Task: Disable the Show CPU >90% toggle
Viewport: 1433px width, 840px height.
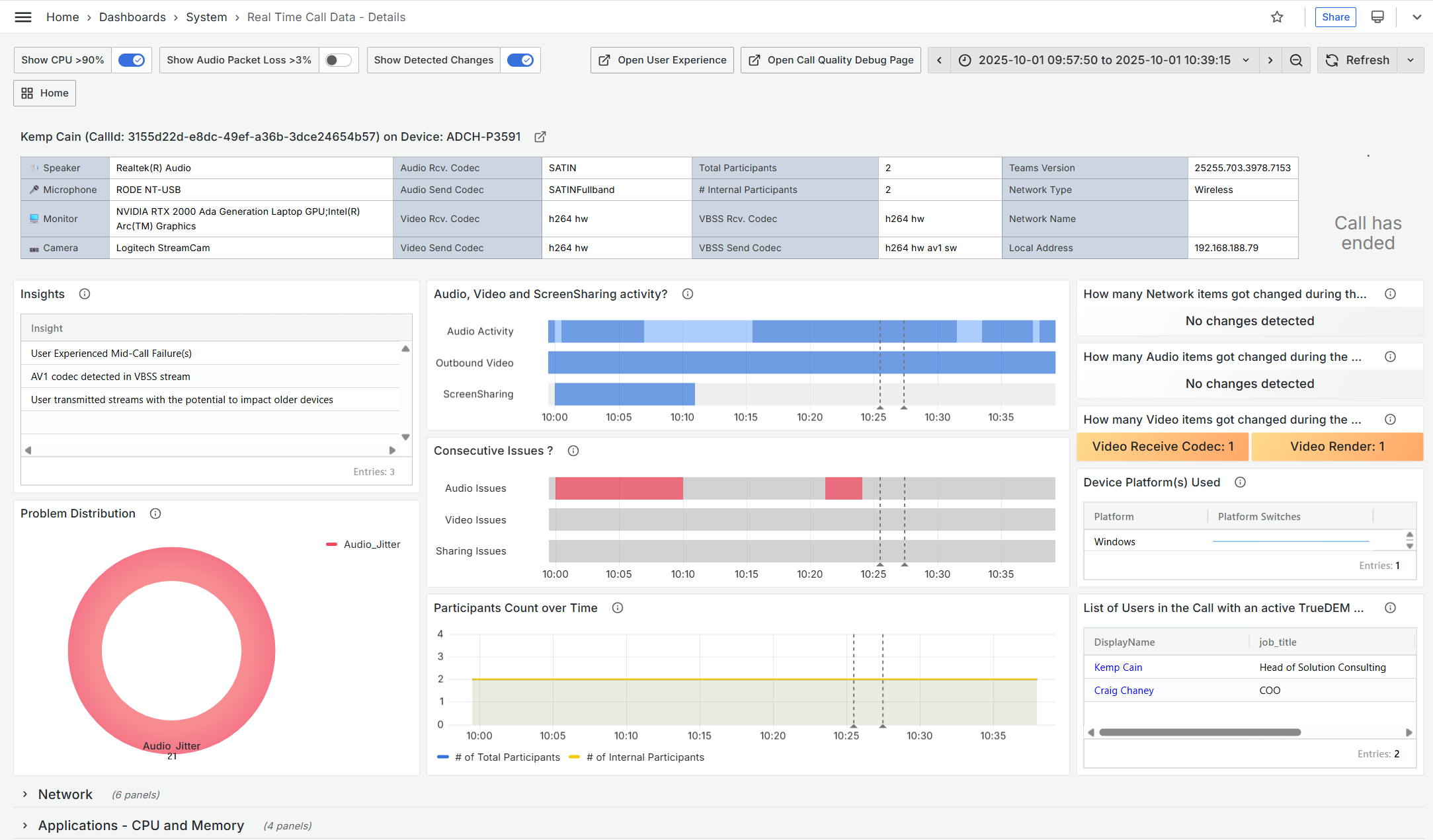Action: pyautogui.click(x=131, y=60)
